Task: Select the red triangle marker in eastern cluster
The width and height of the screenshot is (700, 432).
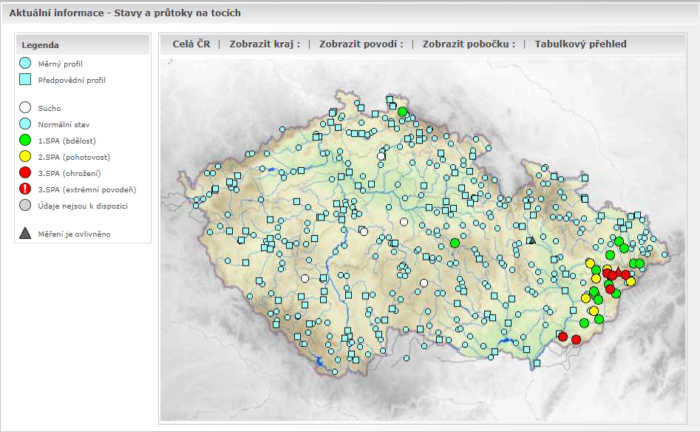Action: 618,270
